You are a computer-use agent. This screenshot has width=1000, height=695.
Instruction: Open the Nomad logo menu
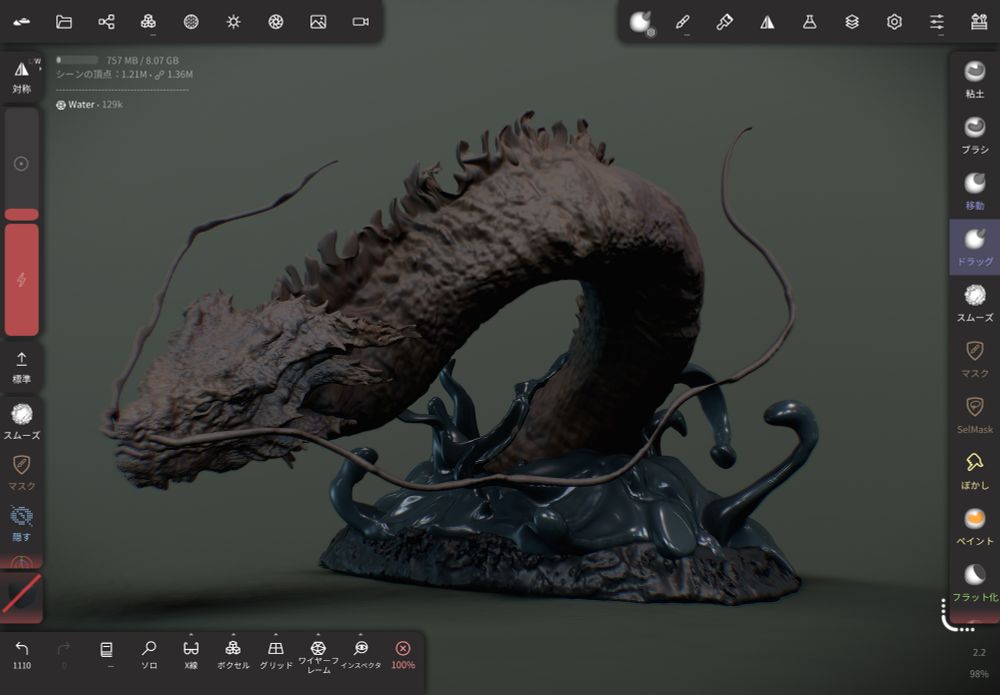(22, 22)
